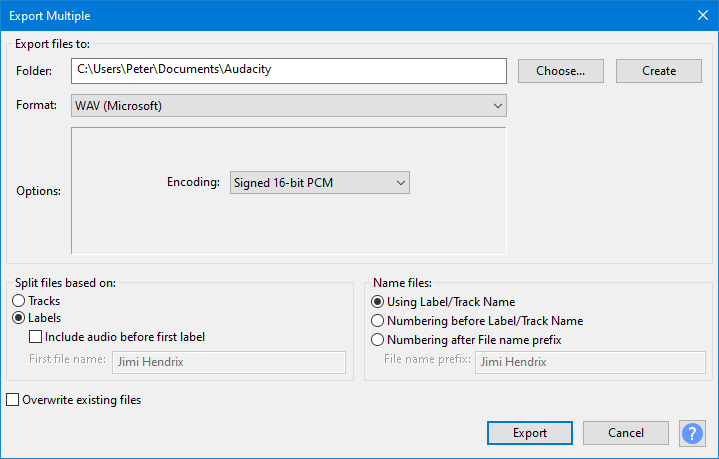The width and height of the screenshot is (719, 459).
Task: Click the blue help question mark icon
Action: (x=692, y=433)
